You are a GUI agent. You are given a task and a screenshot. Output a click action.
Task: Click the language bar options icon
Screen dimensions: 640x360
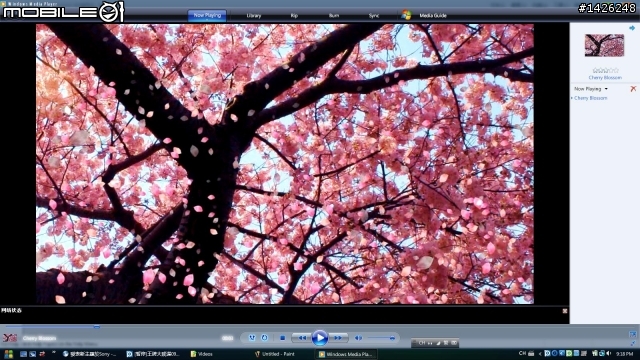coord(454,343)
